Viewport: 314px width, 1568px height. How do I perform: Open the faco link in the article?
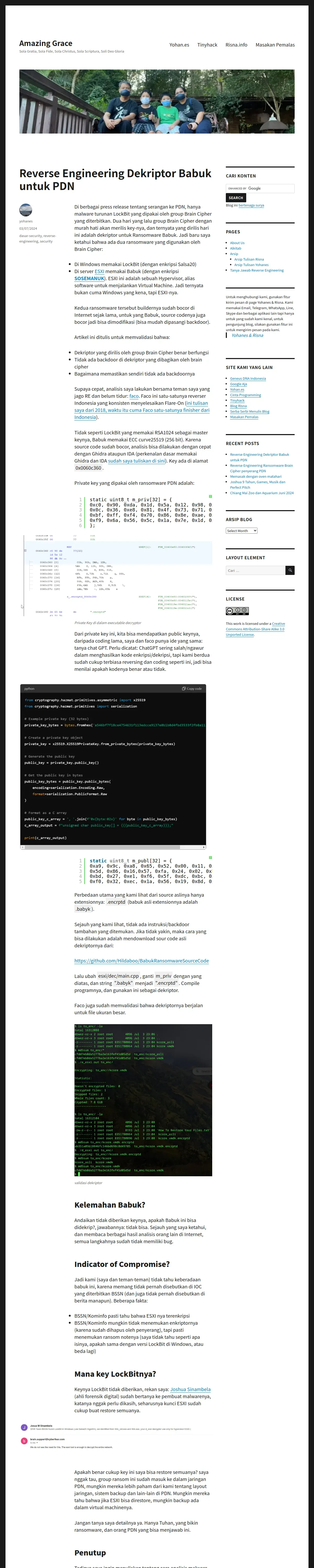click(134, 396)
